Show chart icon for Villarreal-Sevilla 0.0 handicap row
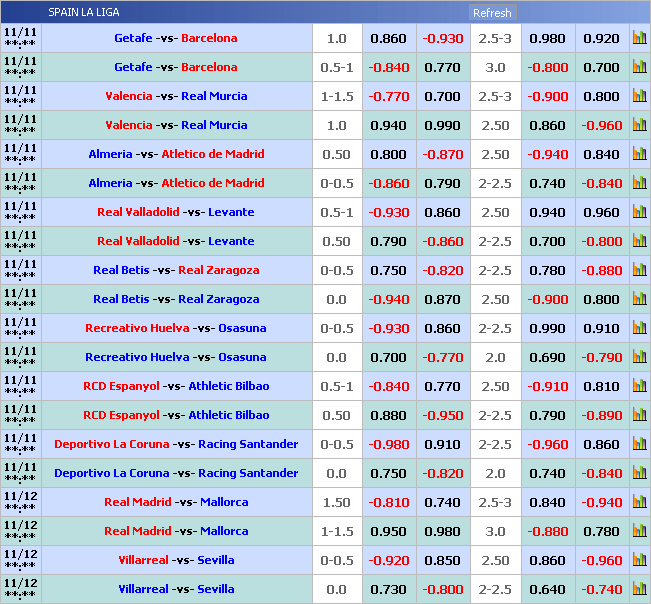This screenshot has width=651, height=604. pyautogui.click(x=639, y=589)
